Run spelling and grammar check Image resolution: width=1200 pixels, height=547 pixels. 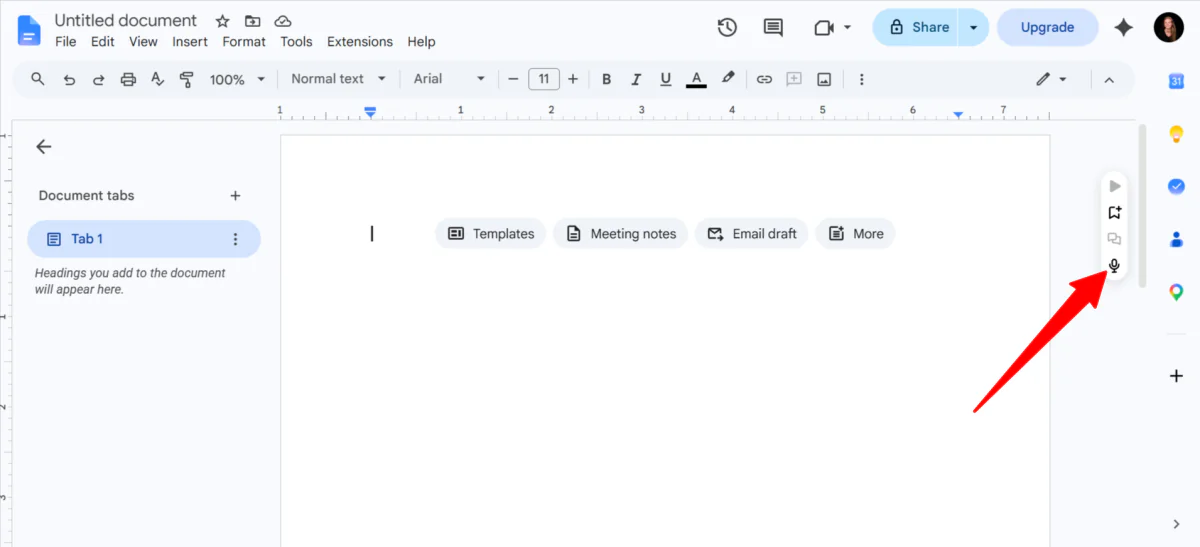157,79
